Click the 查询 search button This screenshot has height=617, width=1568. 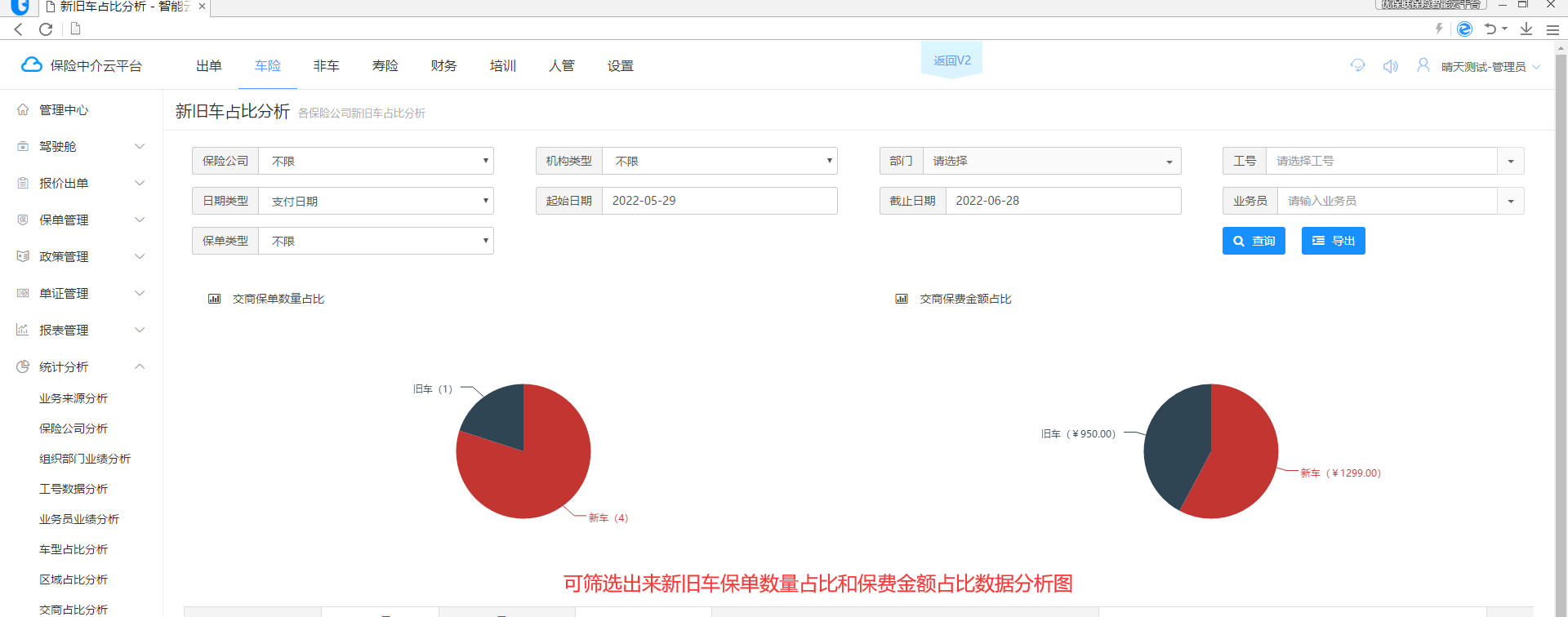click(1254, 241)
